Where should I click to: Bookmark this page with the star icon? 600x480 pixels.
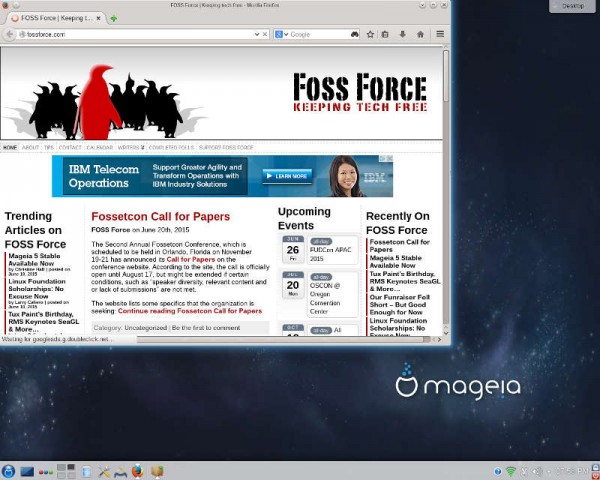370,34
